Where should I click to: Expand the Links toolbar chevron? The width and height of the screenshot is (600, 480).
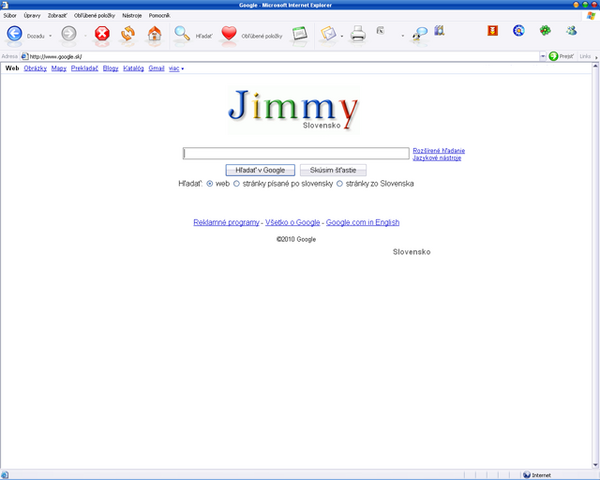coord(596,57)
